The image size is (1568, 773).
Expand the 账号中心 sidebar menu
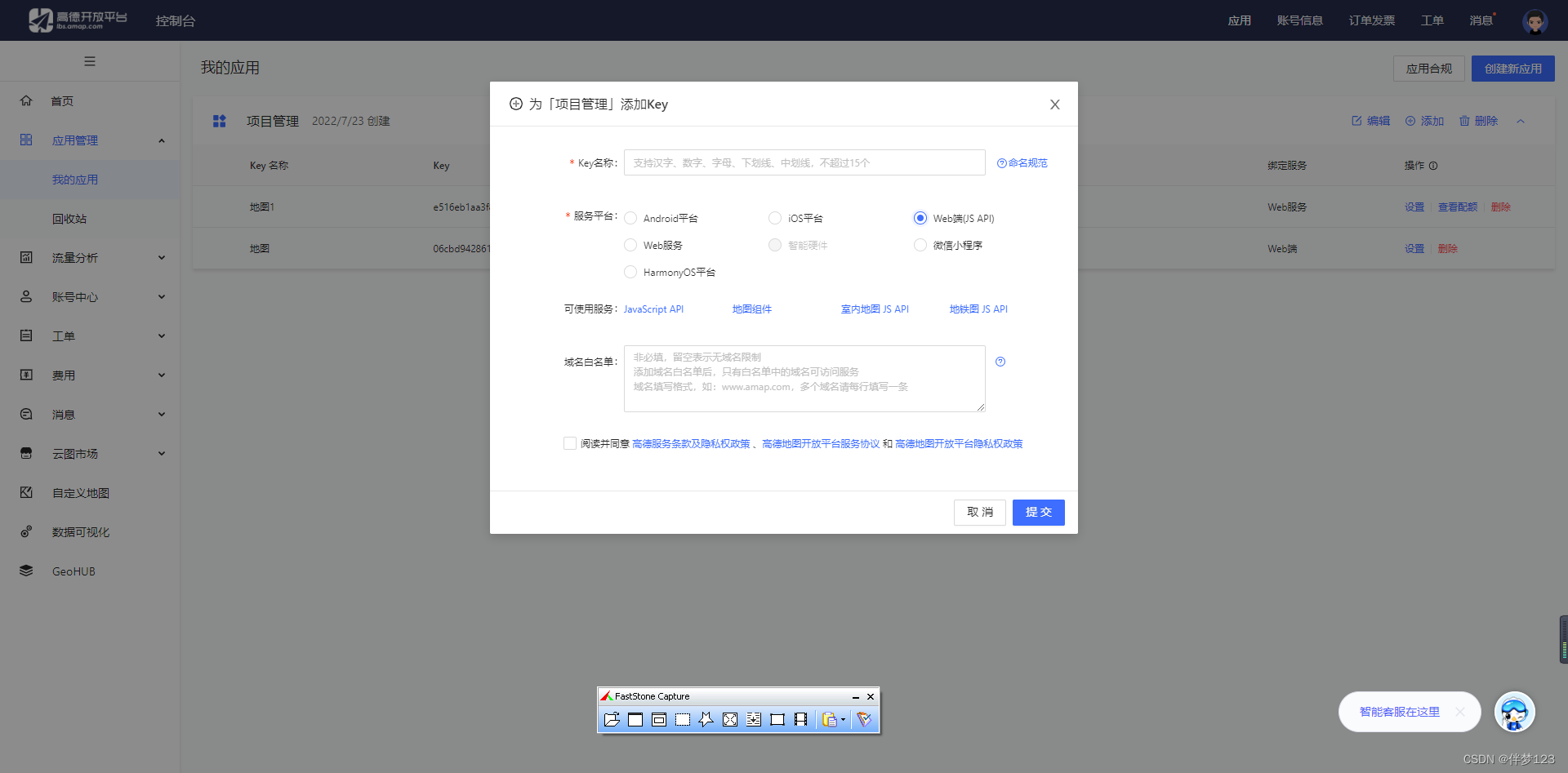click(162, 297)
